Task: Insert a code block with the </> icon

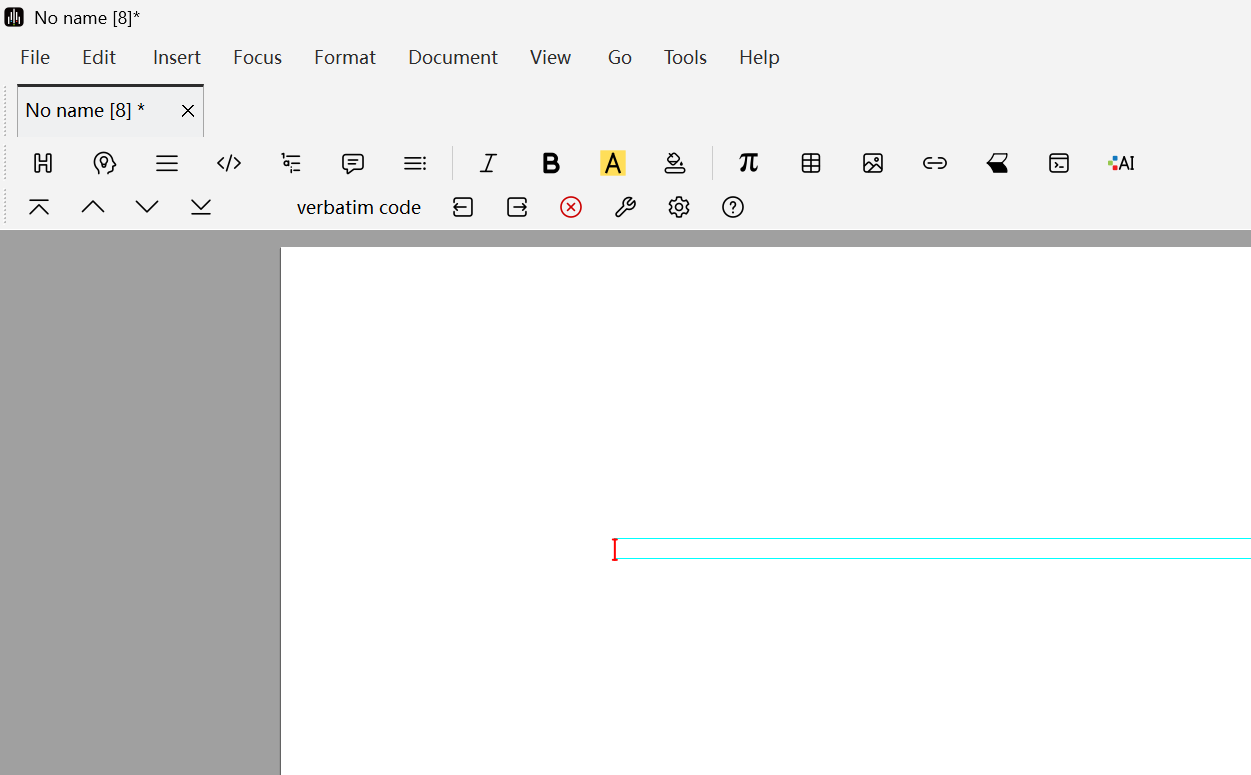Action: pos(229,163)
